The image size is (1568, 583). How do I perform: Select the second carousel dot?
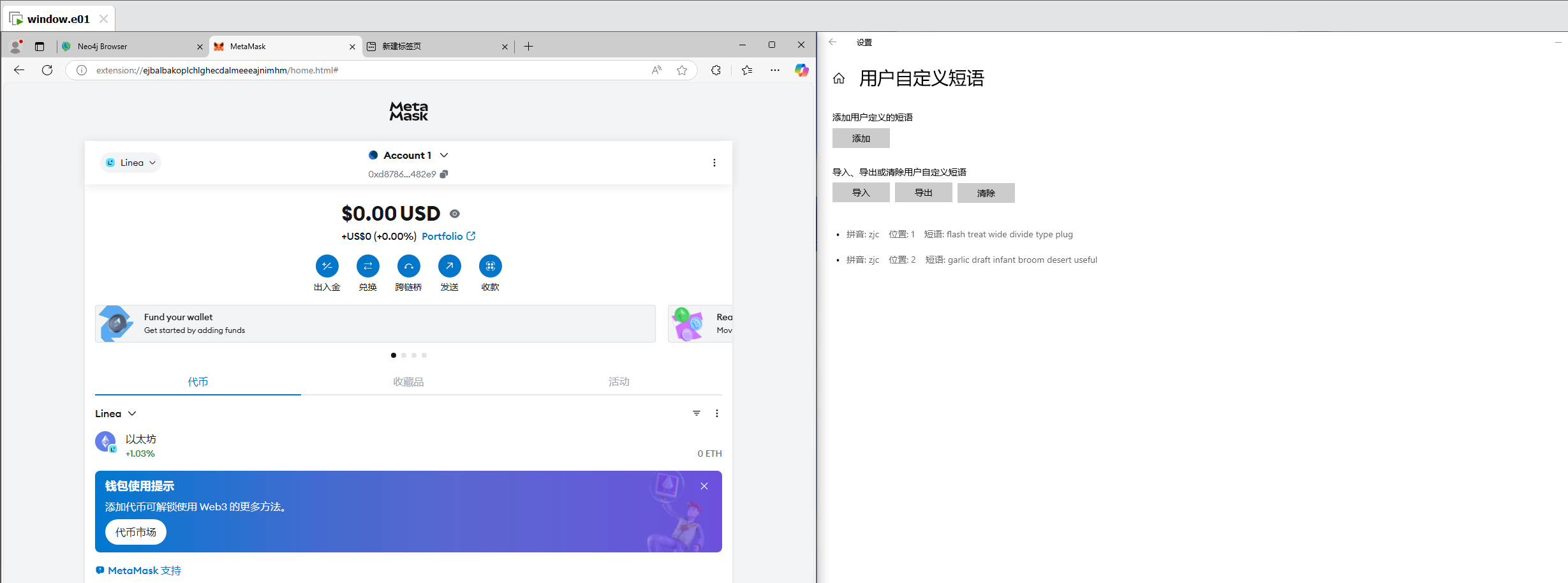tap(404, 355)
